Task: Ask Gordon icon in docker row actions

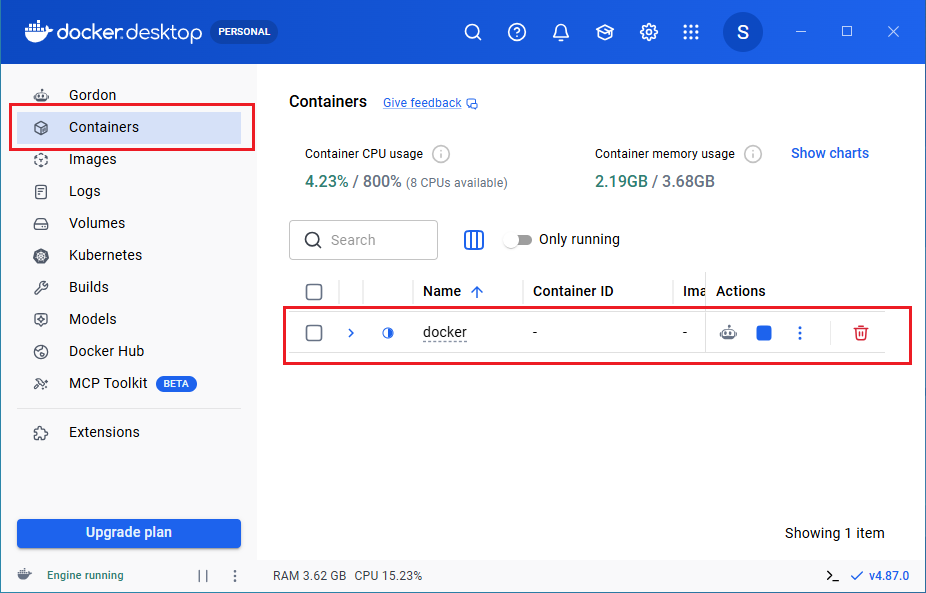Action: pyautogui.click(x=728, y=333)
